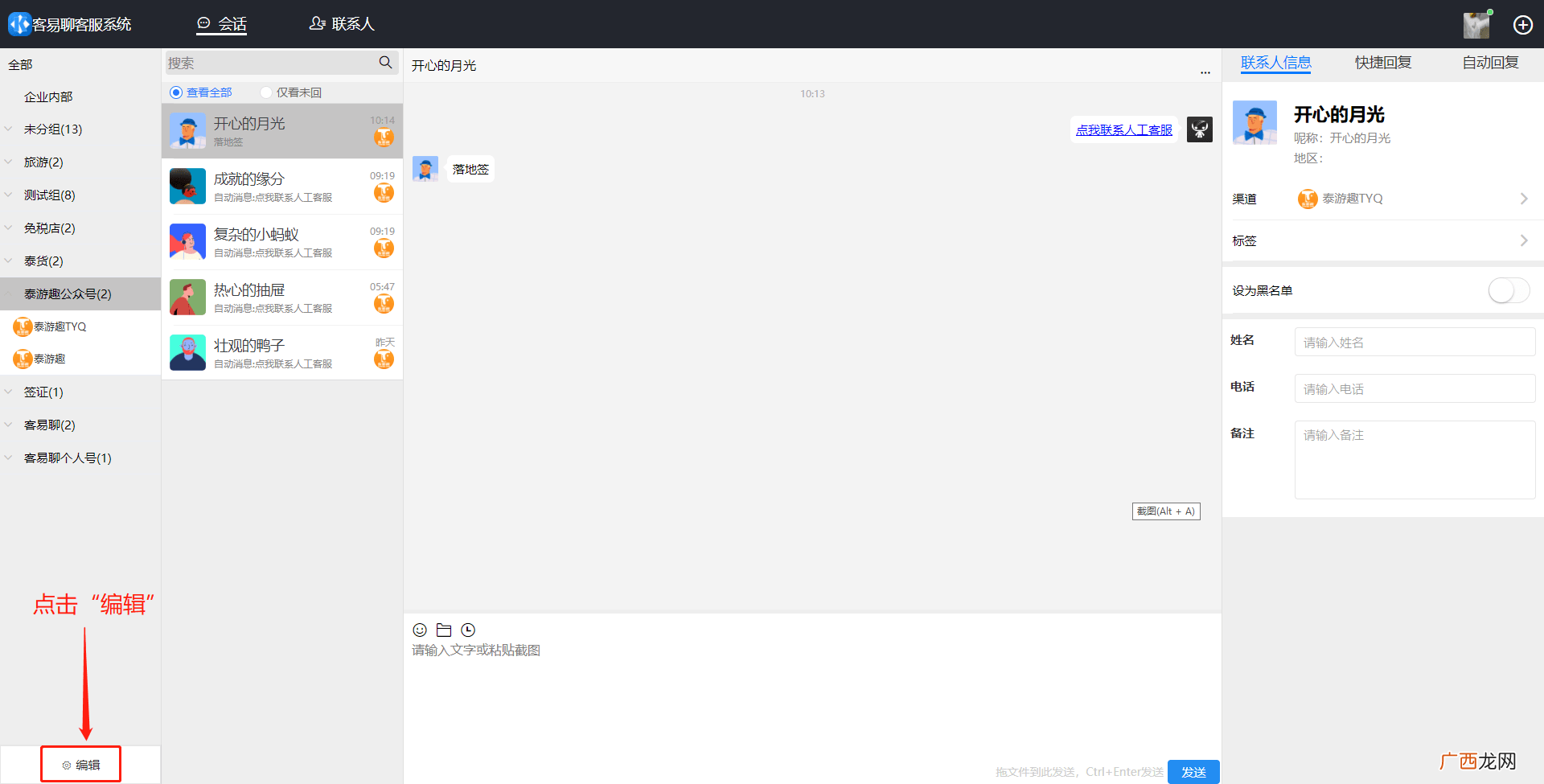Click the plus add icon in top bar
Viewport: 1544px width, 784px height.
pyautogui.click(x=1523, y=25)
